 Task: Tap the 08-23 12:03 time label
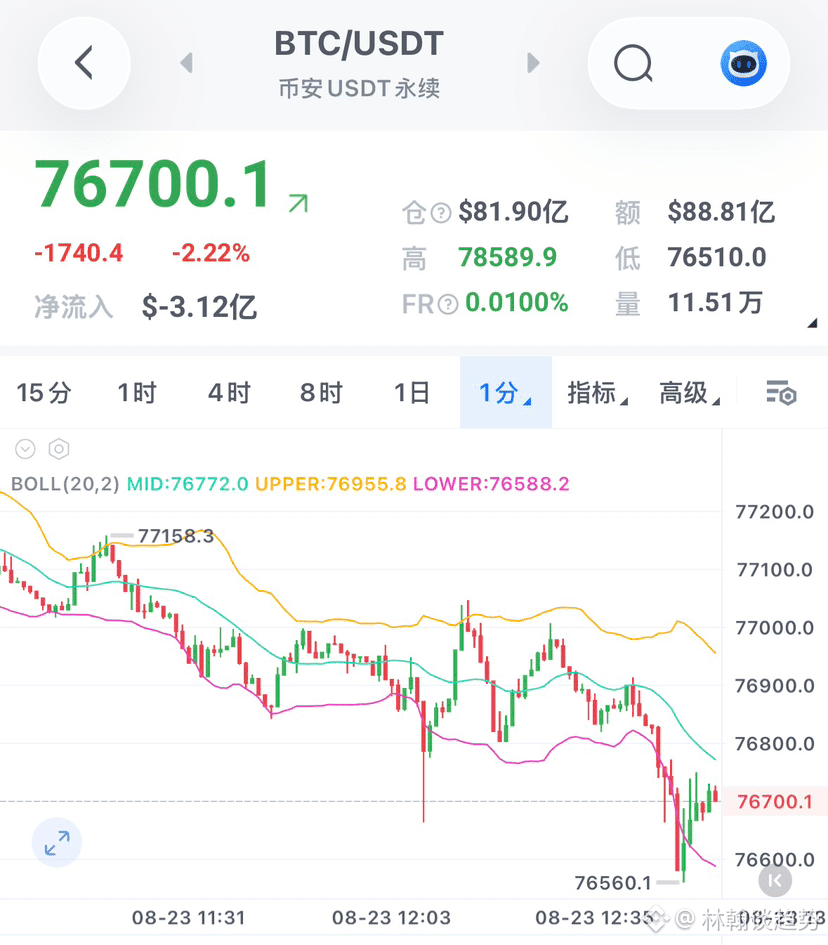(x=391, y=918)
